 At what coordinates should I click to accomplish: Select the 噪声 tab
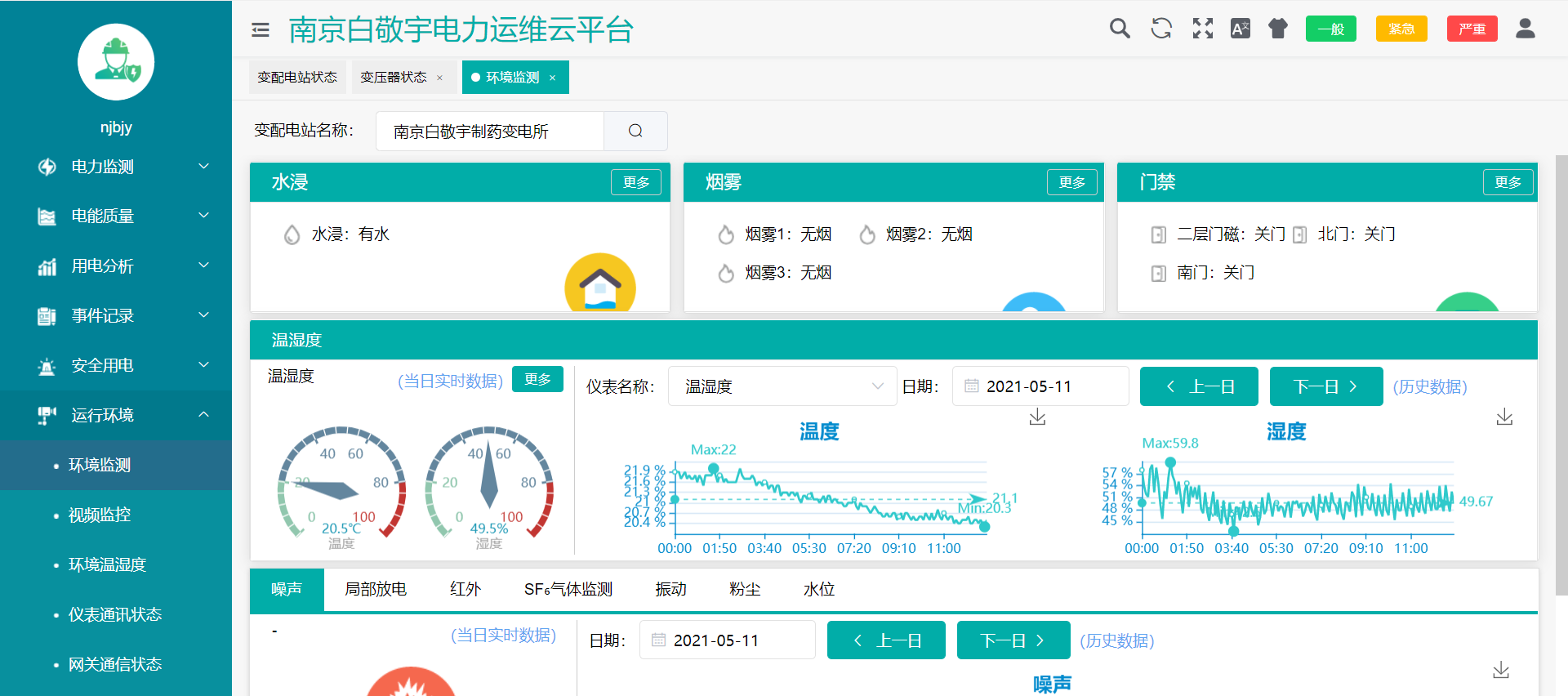tap(287, 590)
